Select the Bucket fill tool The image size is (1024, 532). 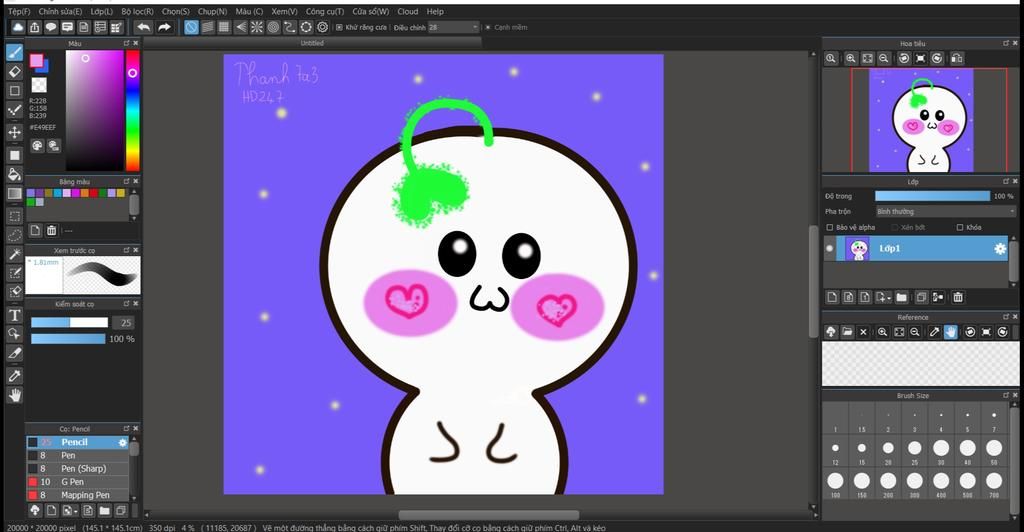(14, 174)
